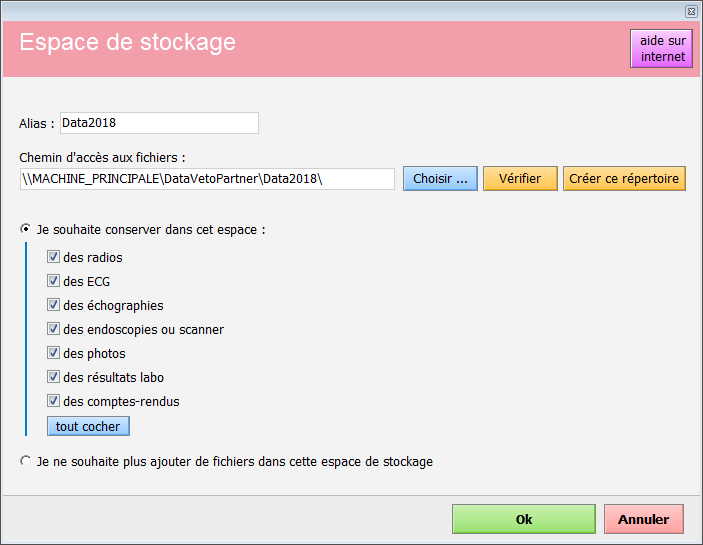703x545 pixels.
Task: Open the aide sur internet help
Action: point(661,48)
